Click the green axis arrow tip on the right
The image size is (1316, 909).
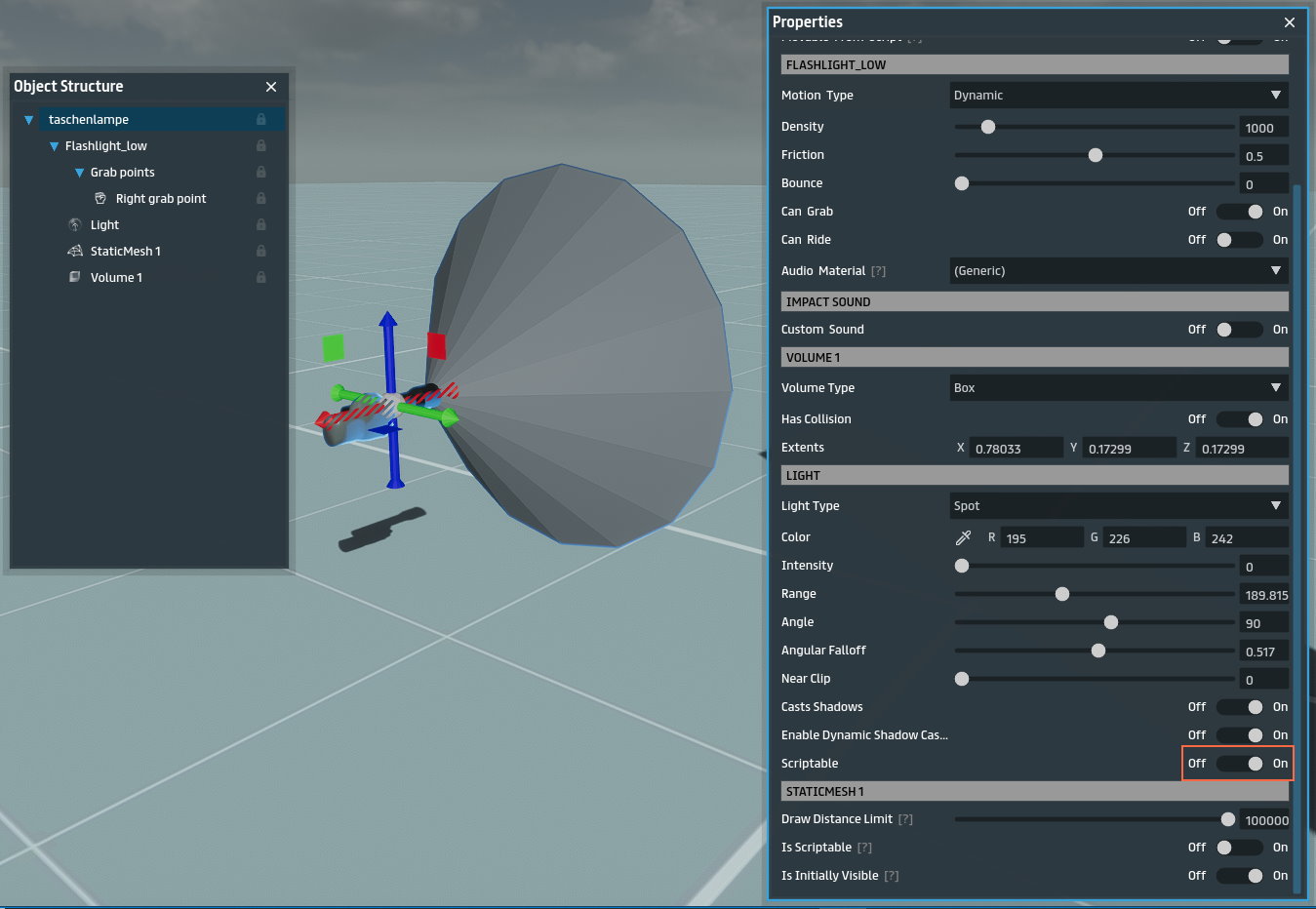448,417
